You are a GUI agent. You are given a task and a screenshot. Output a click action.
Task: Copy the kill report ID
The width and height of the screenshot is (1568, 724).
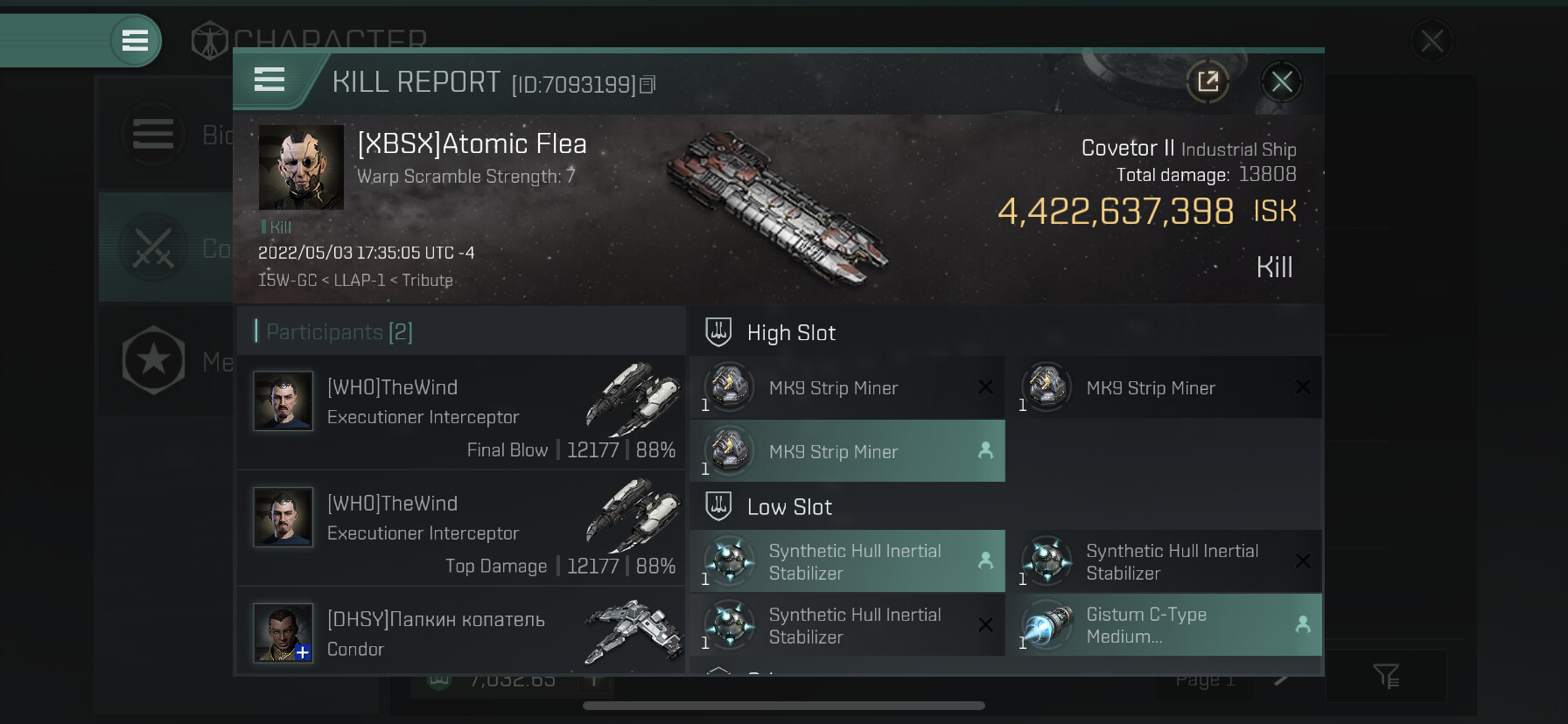(647, 85)
